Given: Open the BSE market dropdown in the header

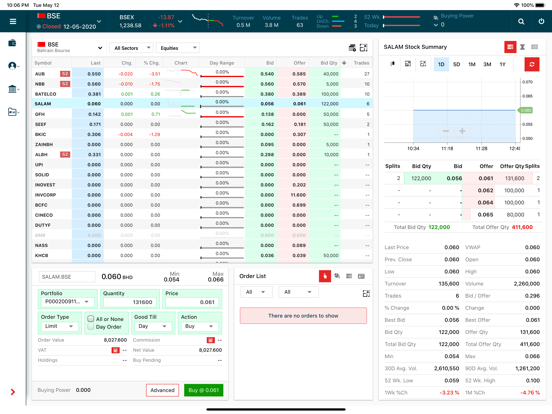Looking at the screenshot, I should pos(99,21).
